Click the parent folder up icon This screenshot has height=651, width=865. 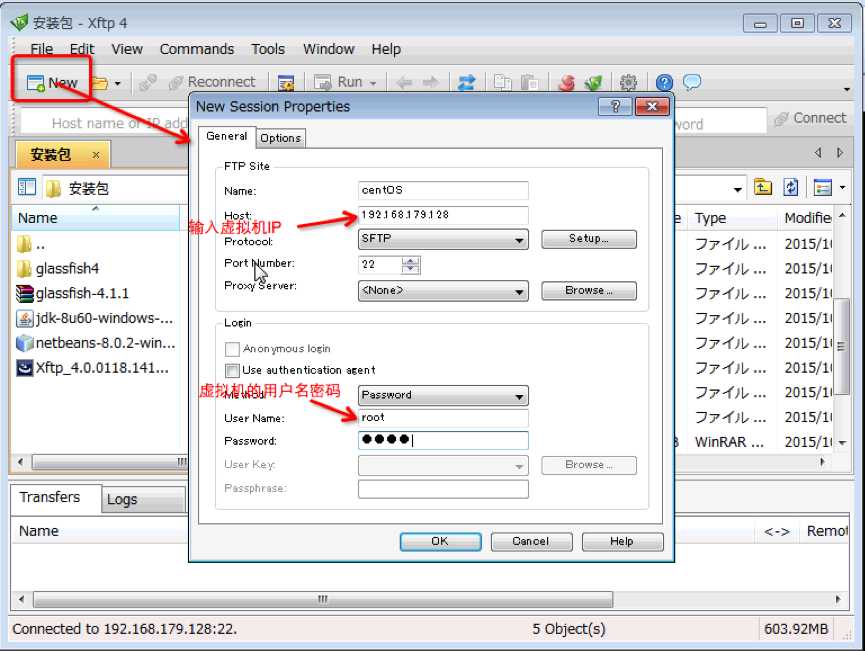pos(763,188)
